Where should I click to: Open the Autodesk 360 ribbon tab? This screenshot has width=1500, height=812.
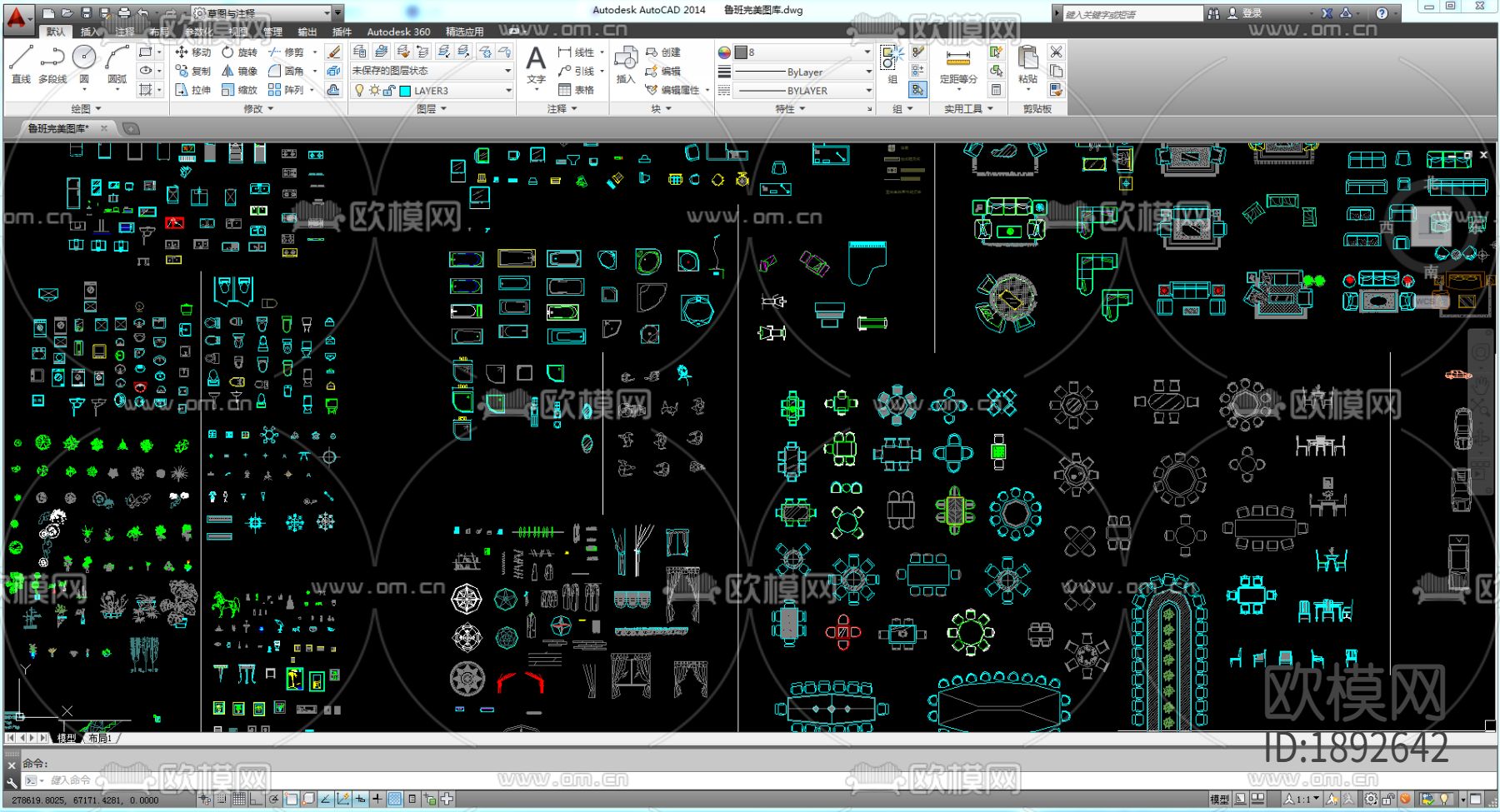pos(398,32)
